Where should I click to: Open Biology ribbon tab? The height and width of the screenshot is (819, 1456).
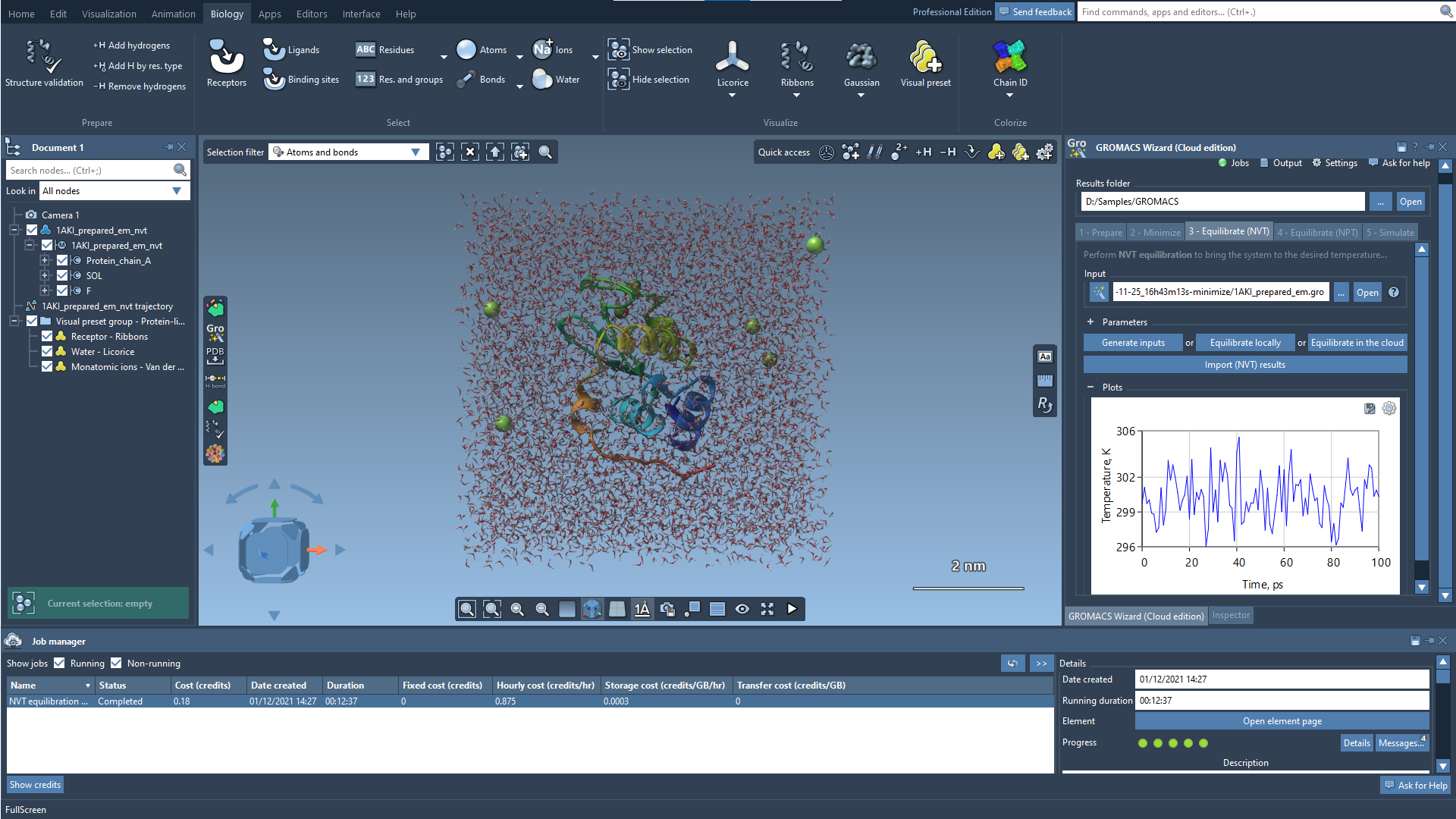[227, 14]
